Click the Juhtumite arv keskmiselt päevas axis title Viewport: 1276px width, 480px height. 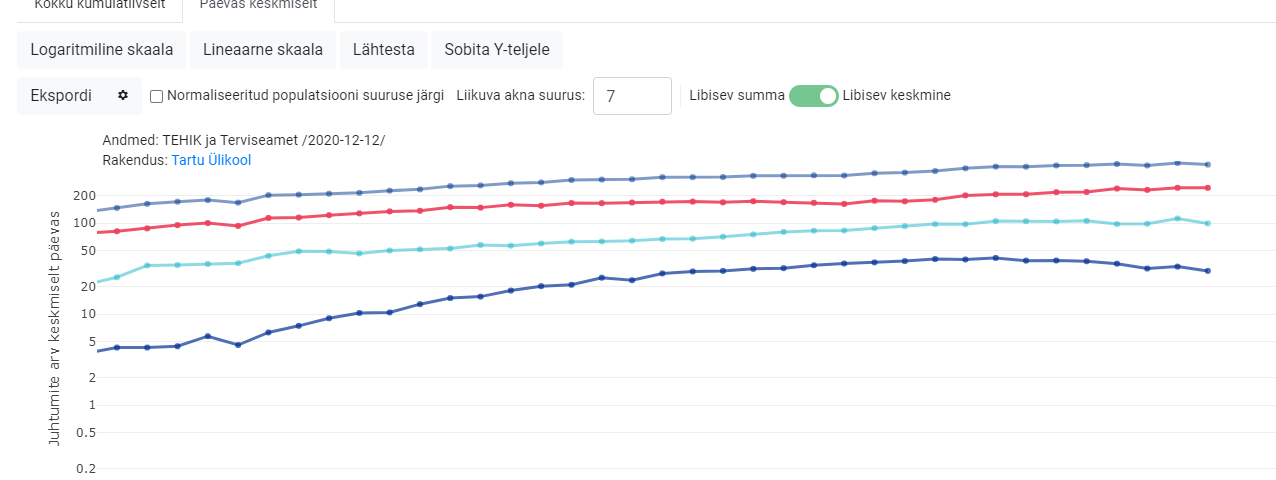(54, 328)
